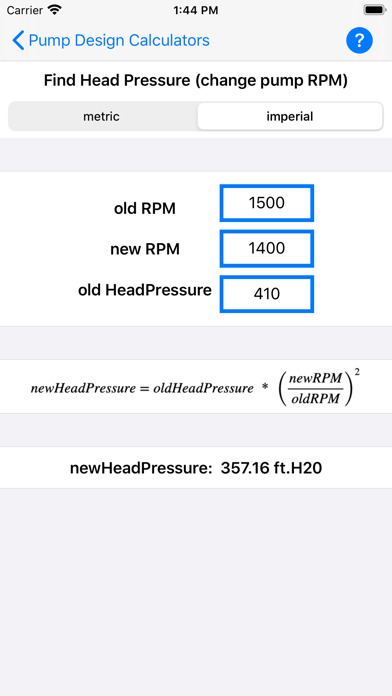Tap the newHeadPressure formula image
Image resolution: width=392 pixels, height=696 pixels.
tap(196, 387)
